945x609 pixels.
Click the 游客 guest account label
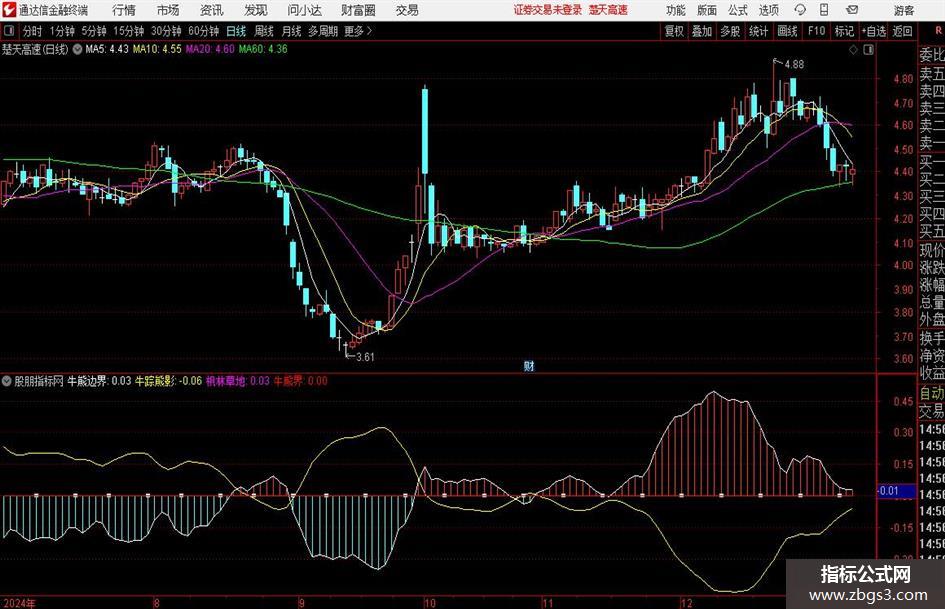coord(904,10)
